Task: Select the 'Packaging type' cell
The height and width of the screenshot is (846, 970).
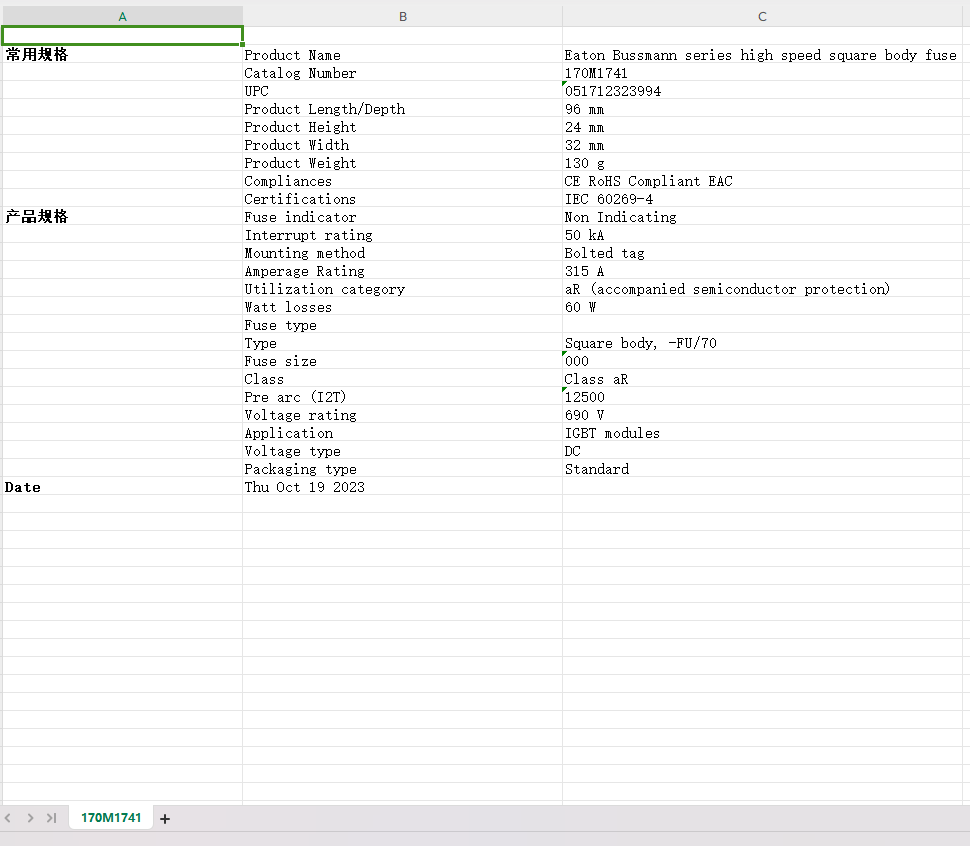Action: coord(403,469)
